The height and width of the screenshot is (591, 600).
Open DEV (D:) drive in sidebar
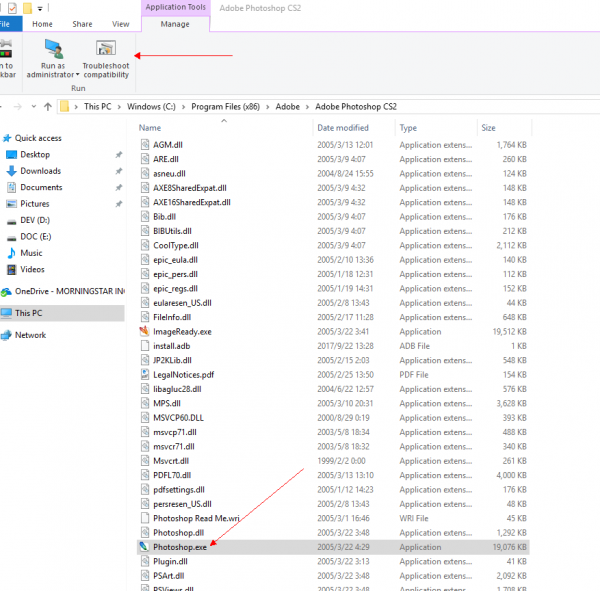pyautogui.click(x=35, y=220)
